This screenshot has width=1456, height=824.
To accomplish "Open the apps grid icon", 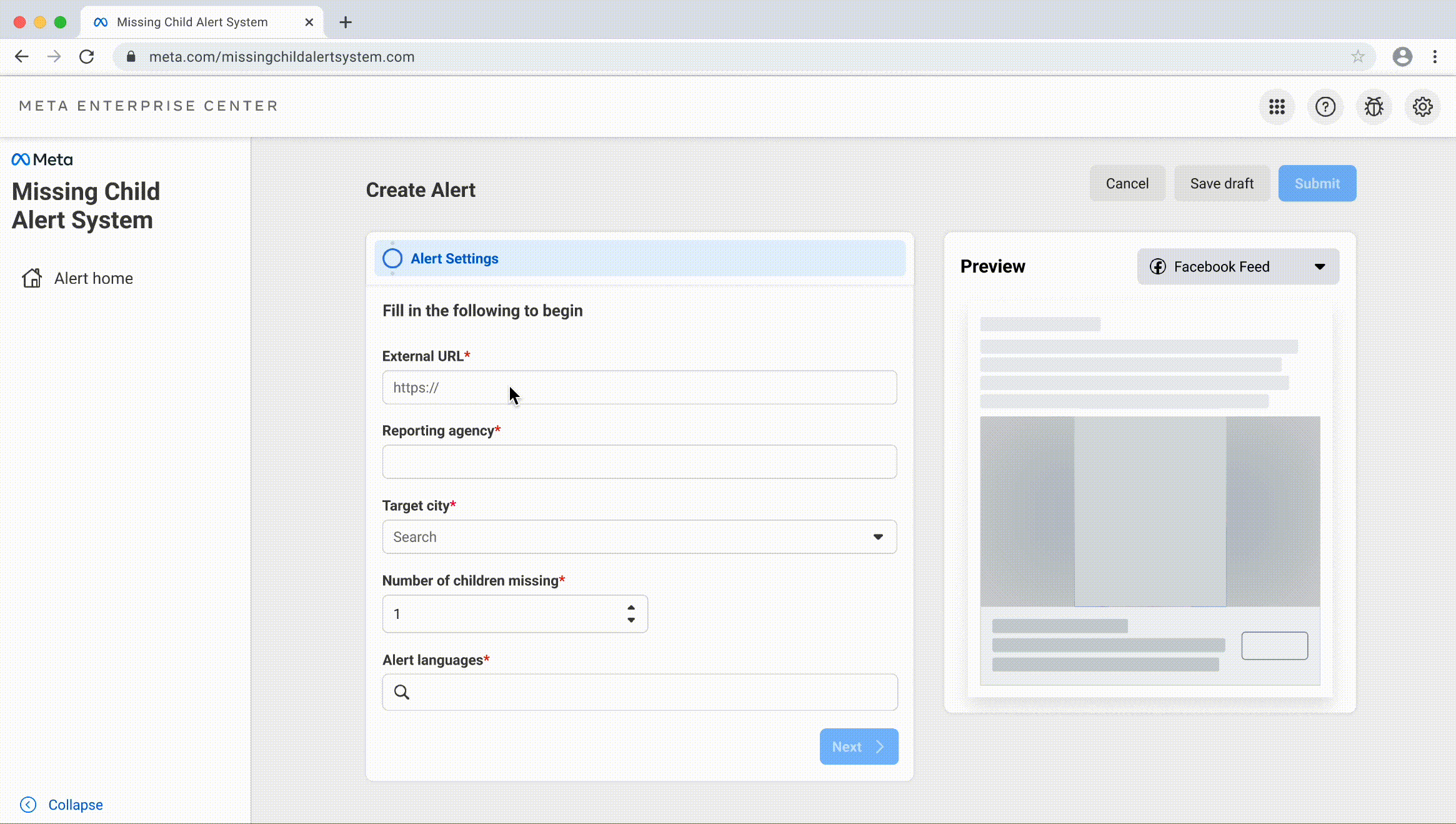I will [x=1277, y=107].
